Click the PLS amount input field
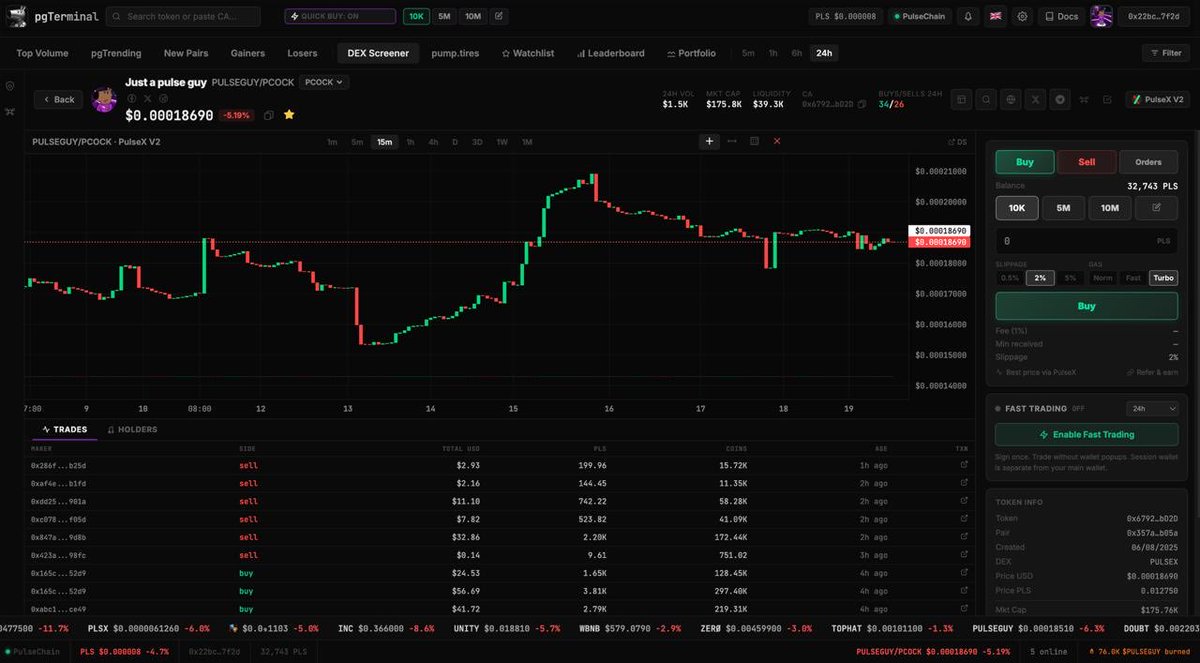This screenshot has height=663, width=1200. tap(1086, 241)
